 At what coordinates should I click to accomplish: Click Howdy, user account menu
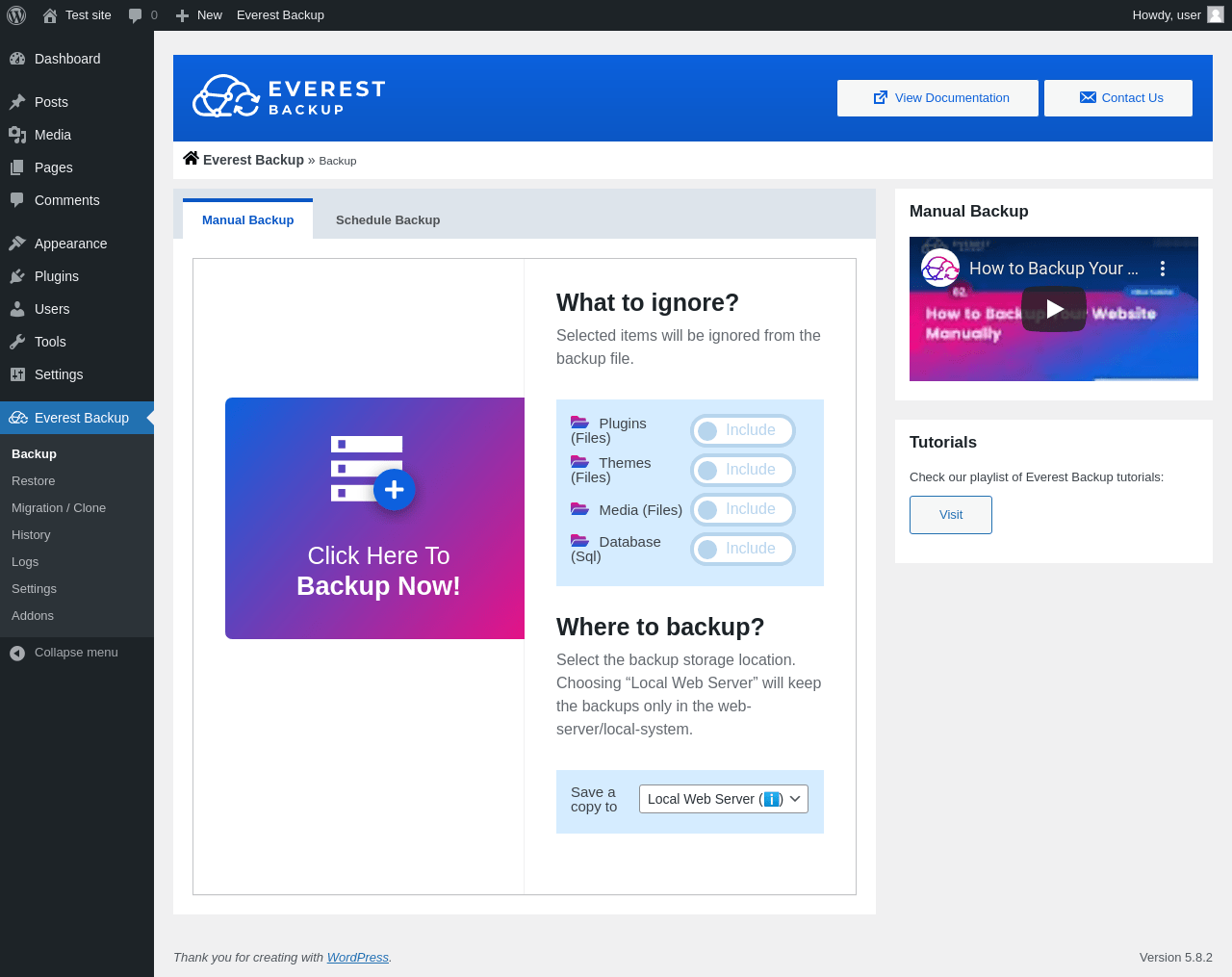point(1178,15)
